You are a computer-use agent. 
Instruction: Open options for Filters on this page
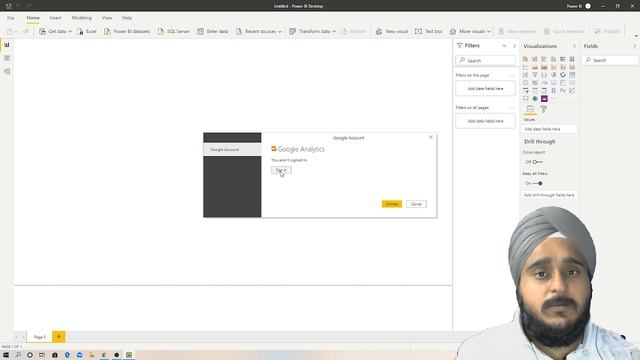(512, 76)
